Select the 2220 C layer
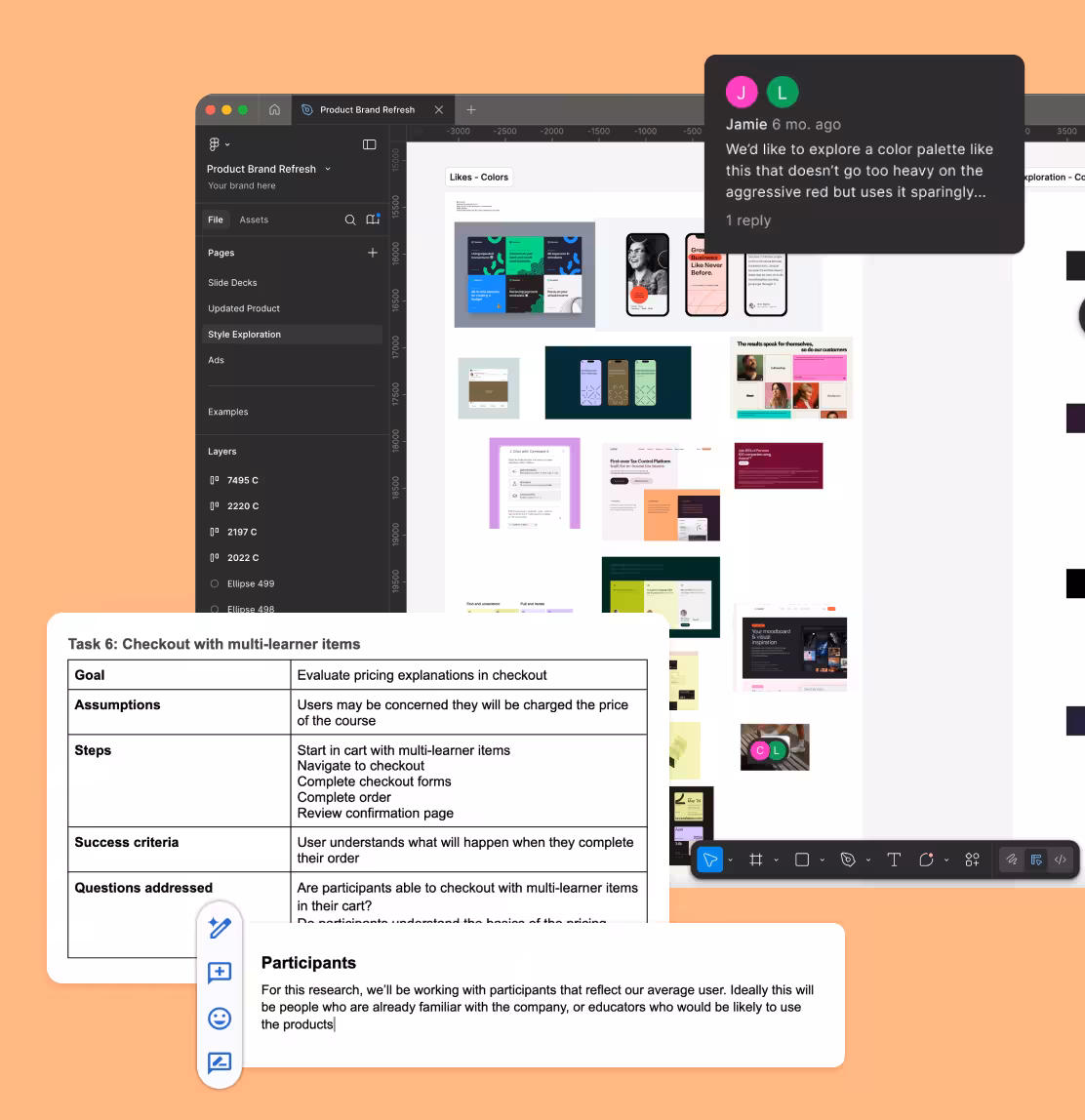This screenshot has height=1120, width=1085. click(x=243, y=506)
